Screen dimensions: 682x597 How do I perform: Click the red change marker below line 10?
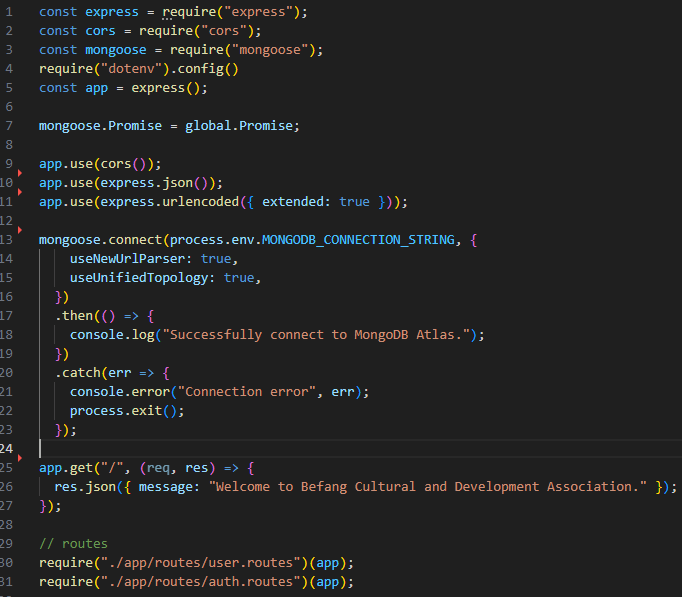(20, 192)
